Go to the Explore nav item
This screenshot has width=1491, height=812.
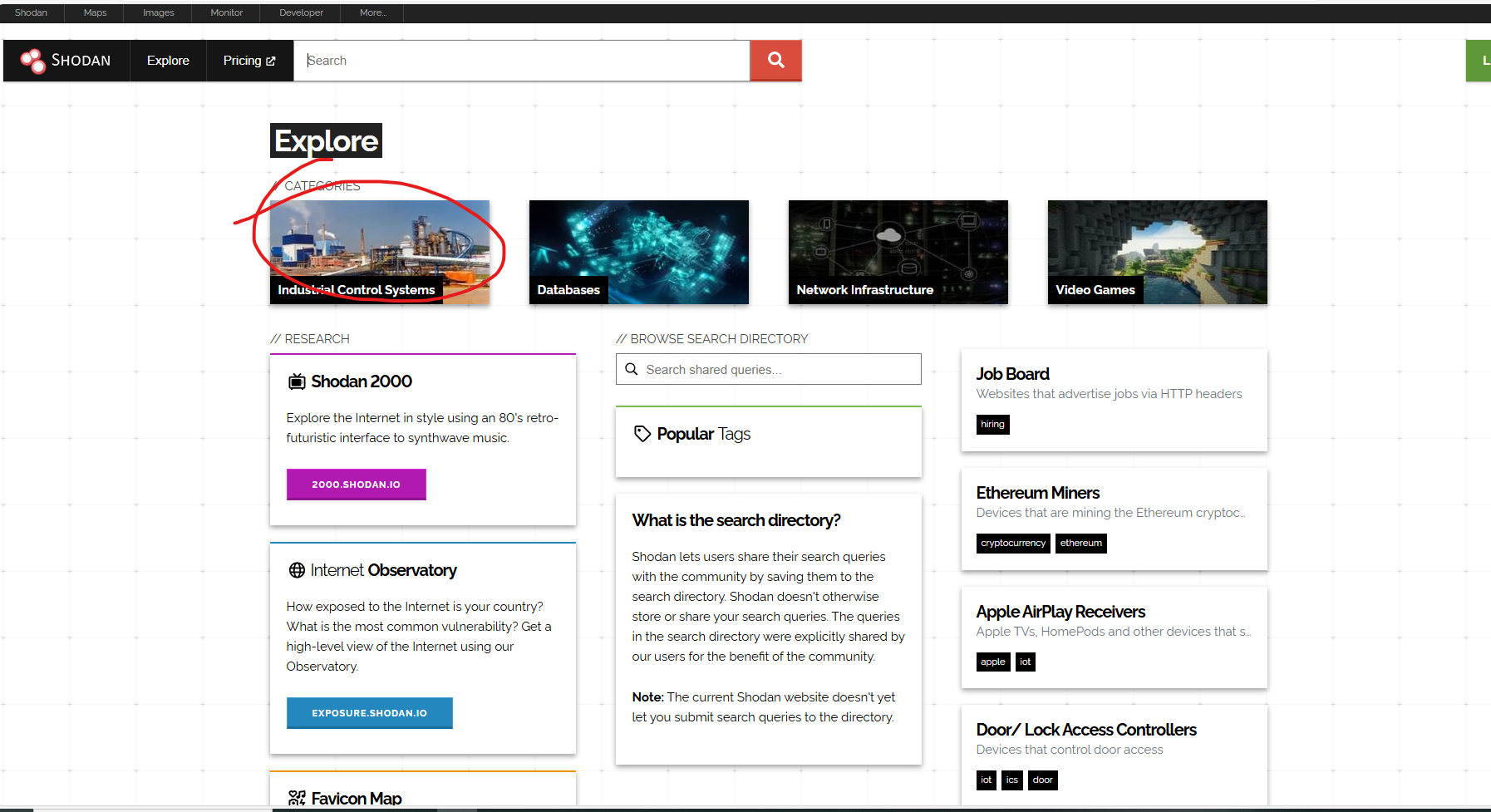168,61
